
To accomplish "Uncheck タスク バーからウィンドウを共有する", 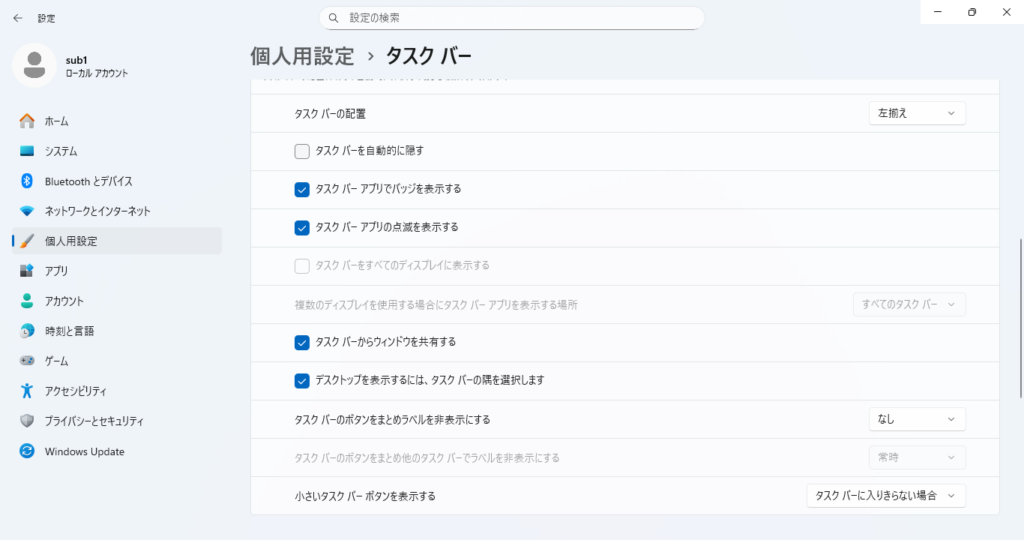I will (302, 342).
